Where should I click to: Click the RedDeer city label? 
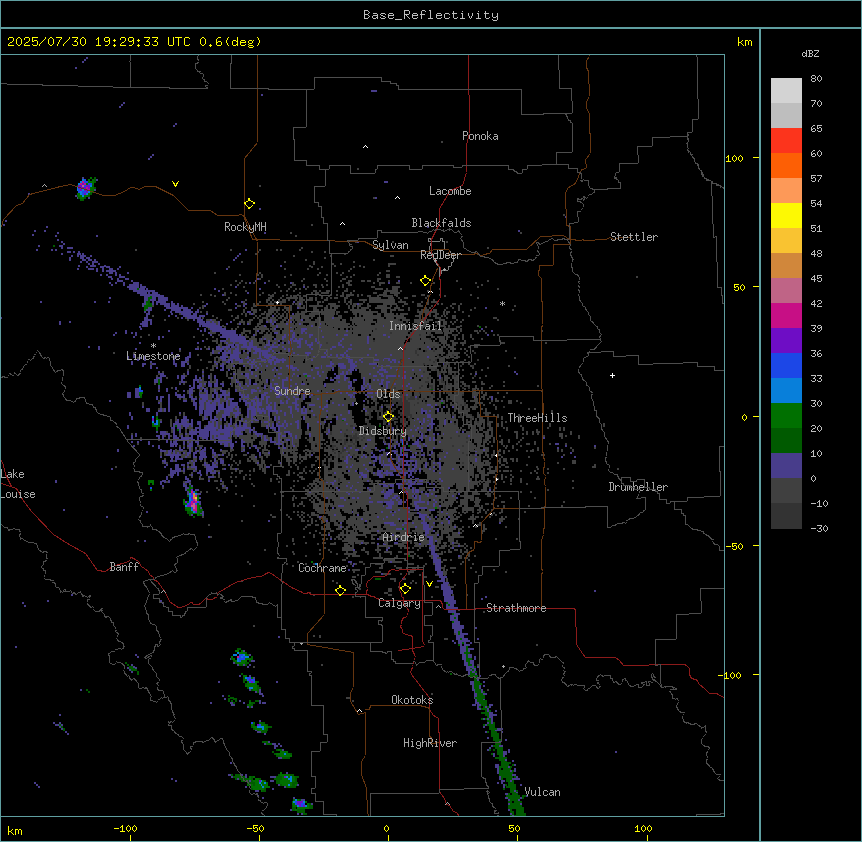440,255
